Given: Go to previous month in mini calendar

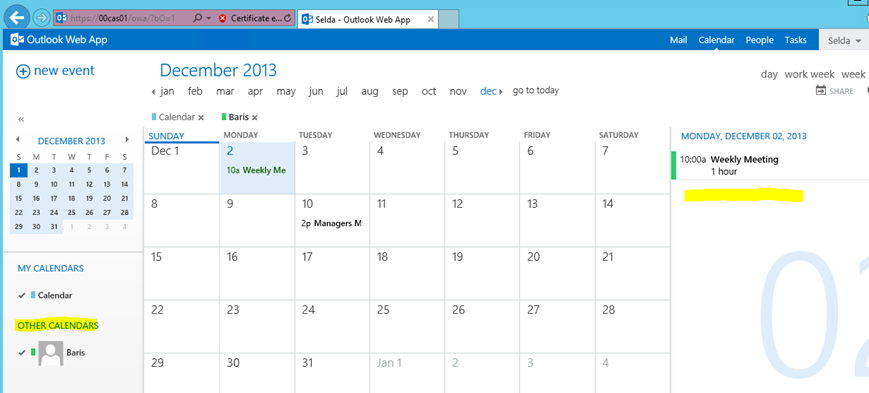Looking at the screenshot, I should click(18, 140).
